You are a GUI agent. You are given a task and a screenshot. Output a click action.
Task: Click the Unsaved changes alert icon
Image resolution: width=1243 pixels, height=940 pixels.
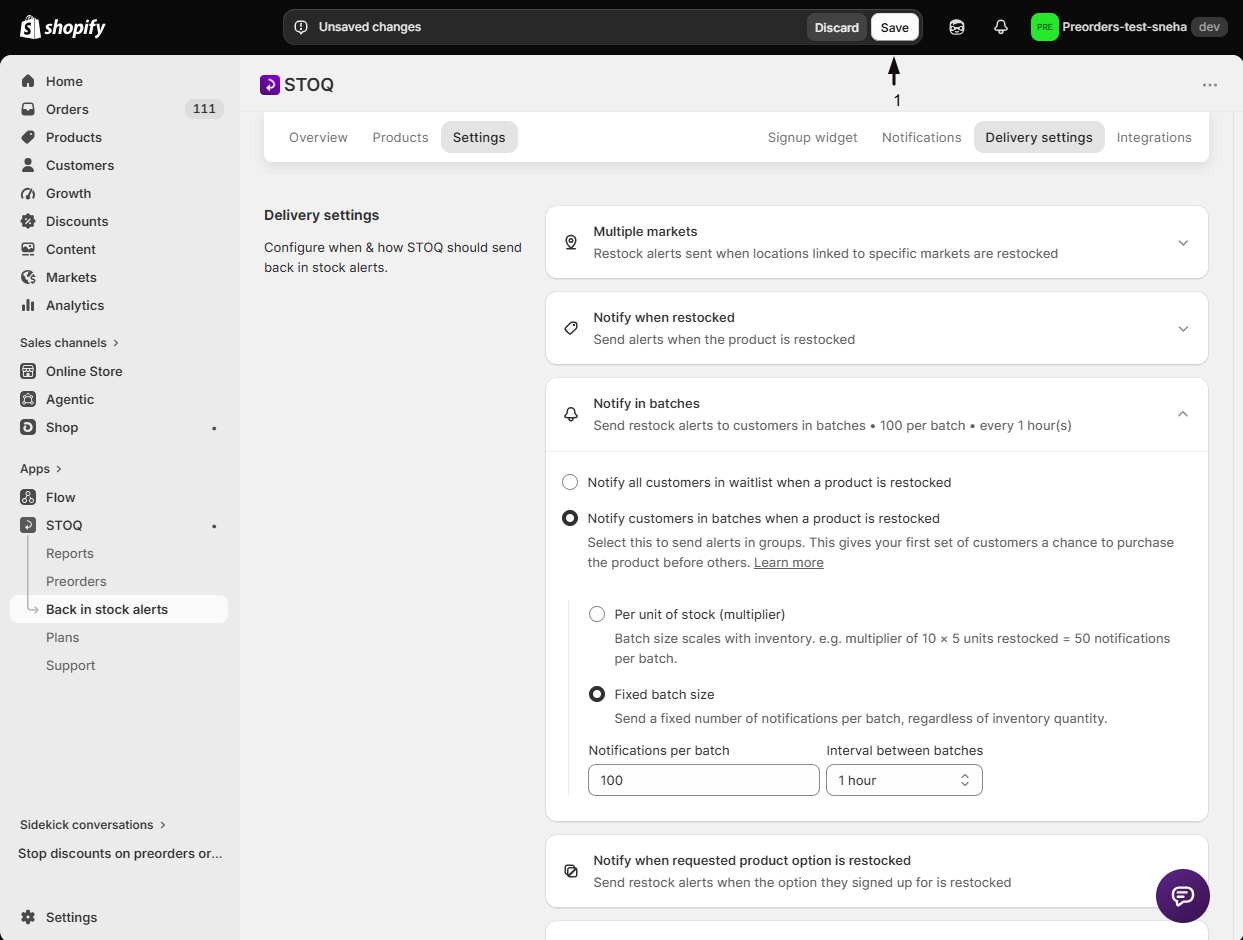coord(301,27)
